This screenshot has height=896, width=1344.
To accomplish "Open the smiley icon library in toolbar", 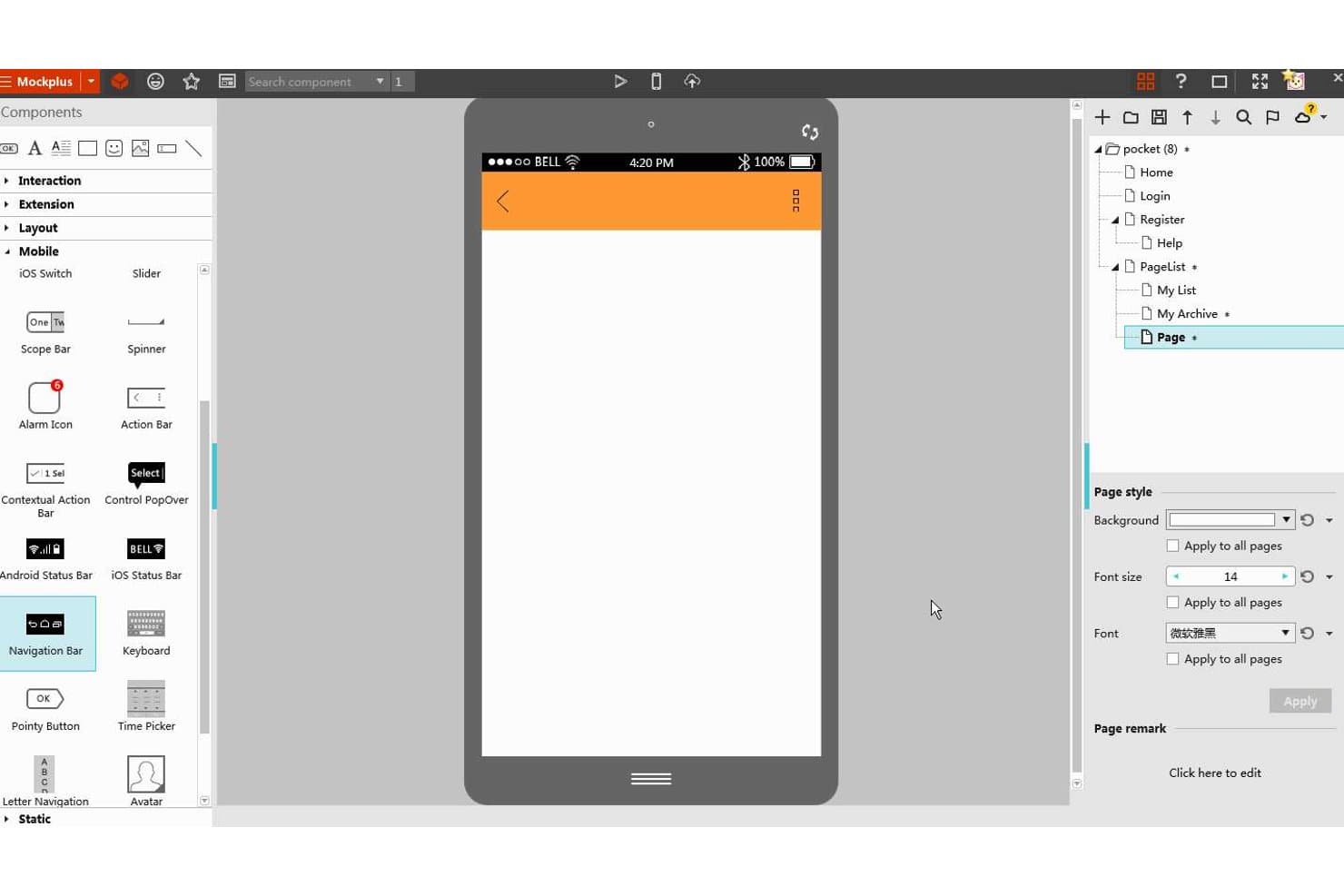I will tap(155, 82).
